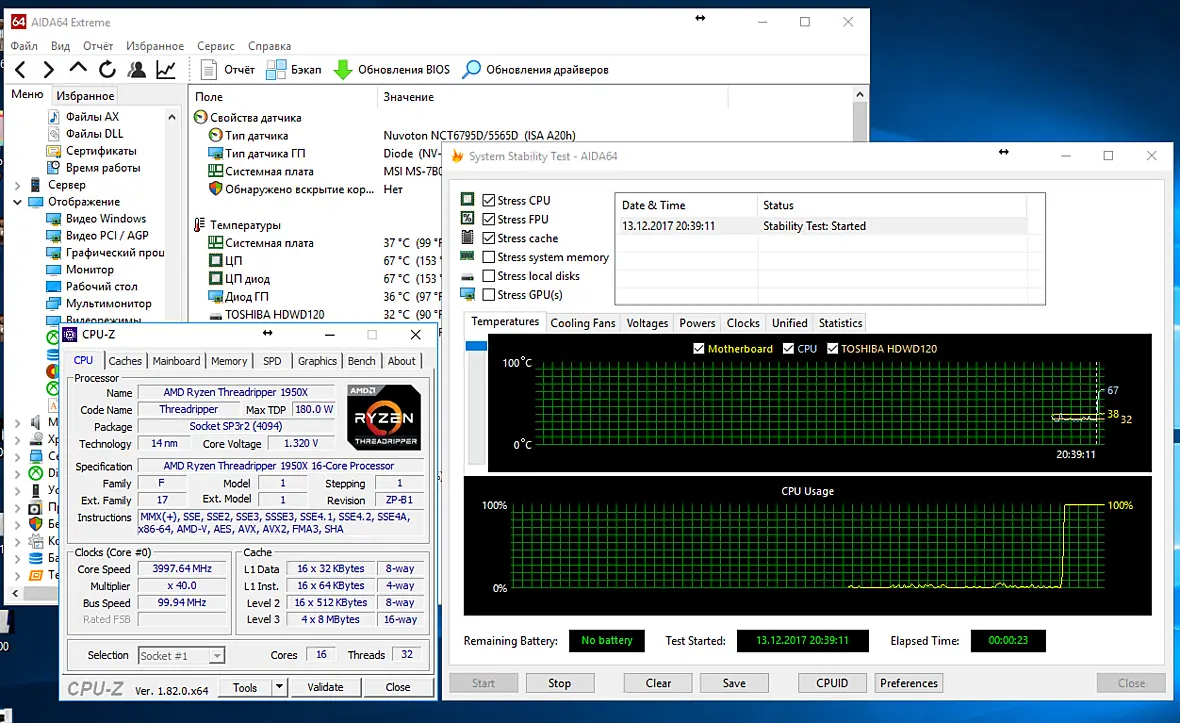Open Обновления драйверов search item
1180x723 pixels.
point(535,70)
